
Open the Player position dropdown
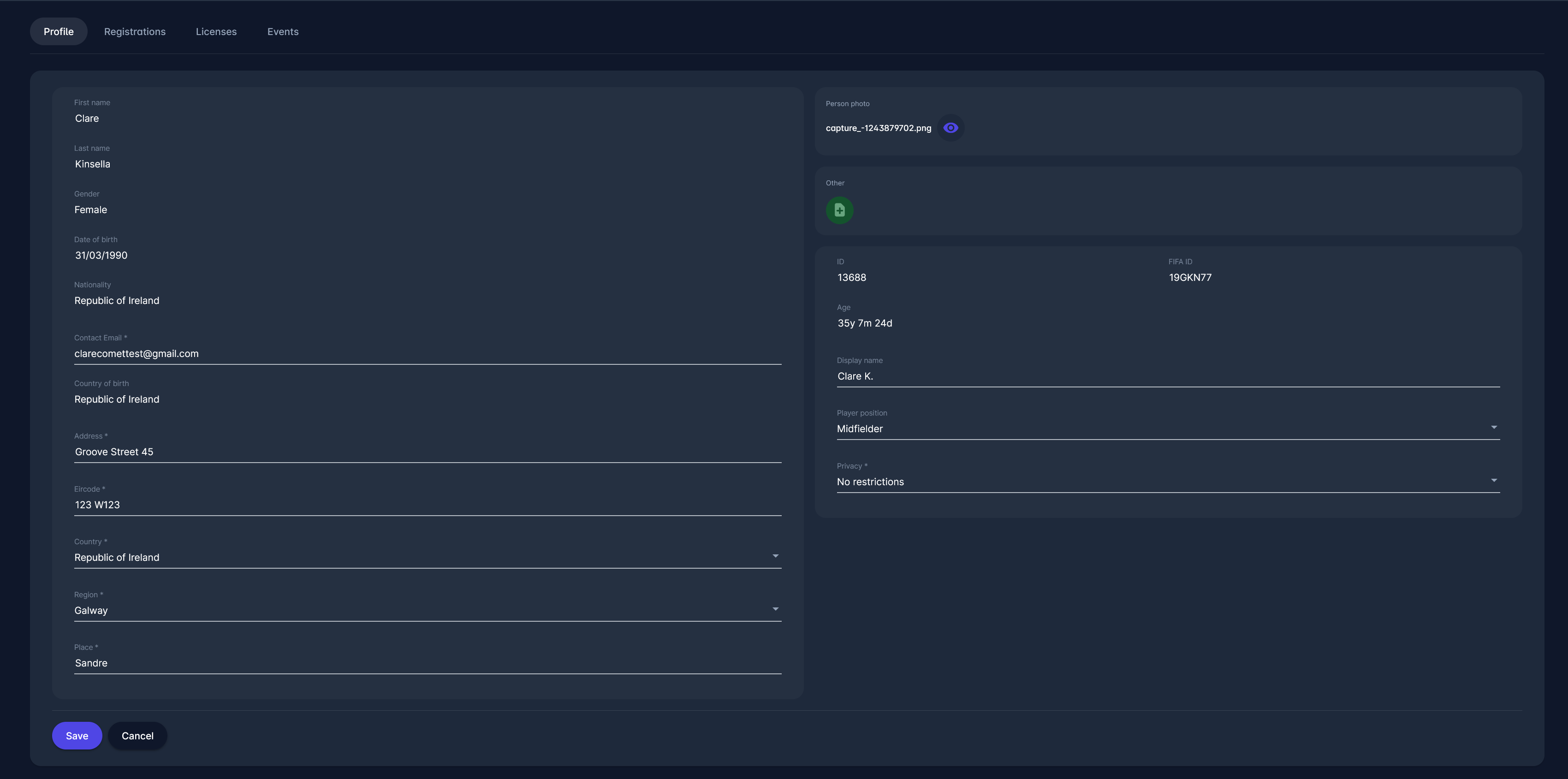[x=1493, y=428]
